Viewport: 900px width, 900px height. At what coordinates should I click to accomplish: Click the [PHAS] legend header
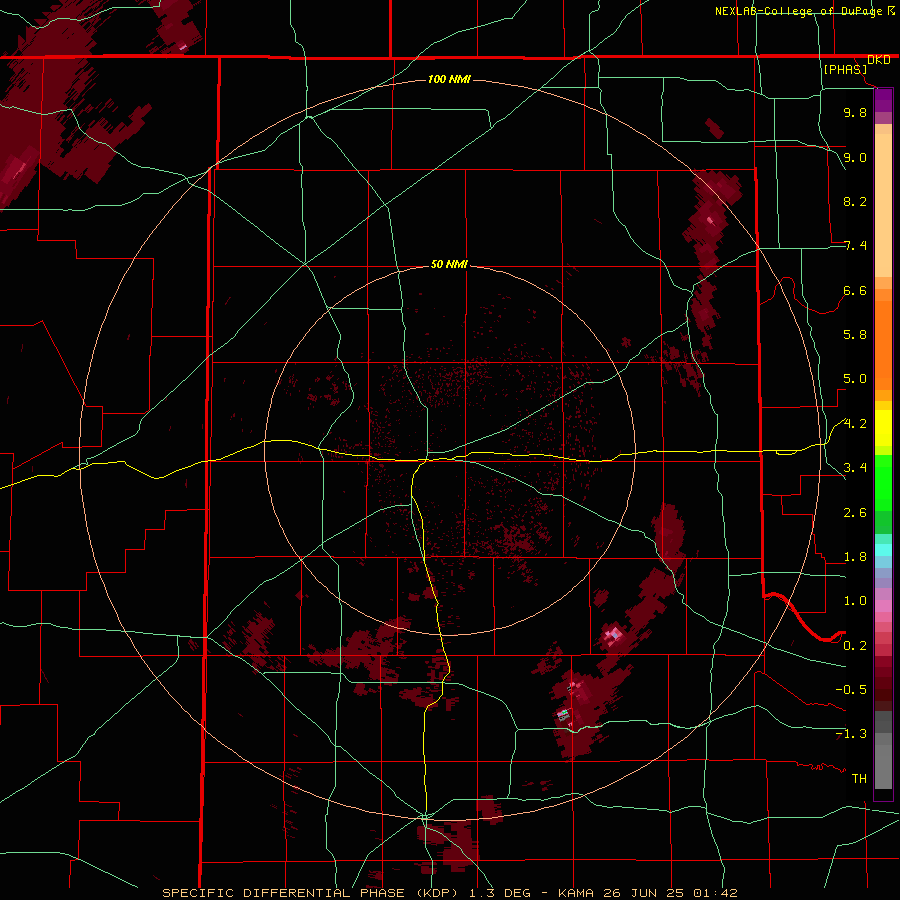click(845, 69)
